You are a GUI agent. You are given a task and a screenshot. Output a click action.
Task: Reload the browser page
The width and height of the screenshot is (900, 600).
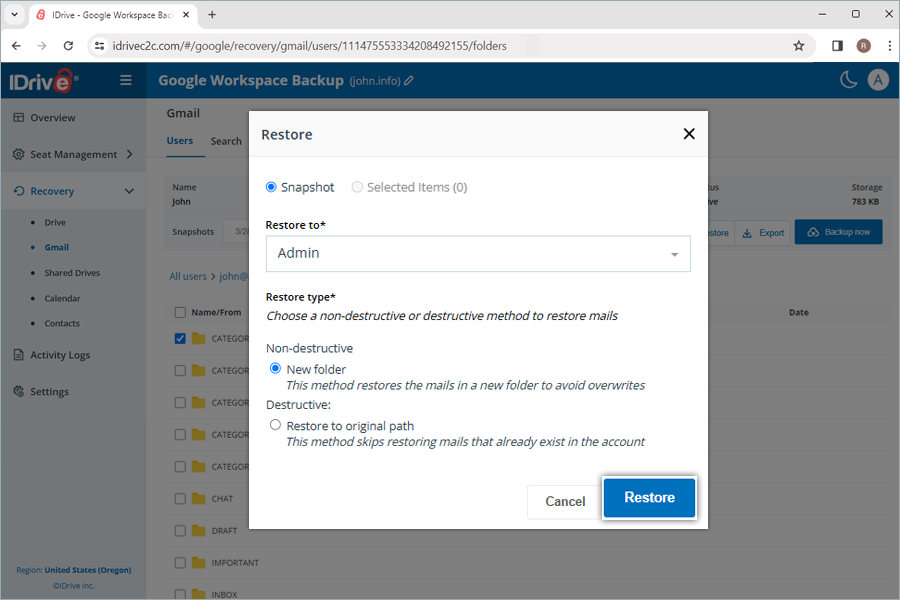coord(68,46)
